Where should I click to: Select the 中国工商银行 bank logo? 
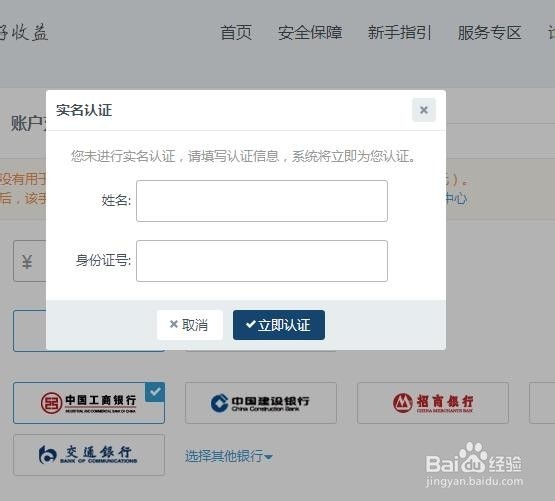(89, 403)
